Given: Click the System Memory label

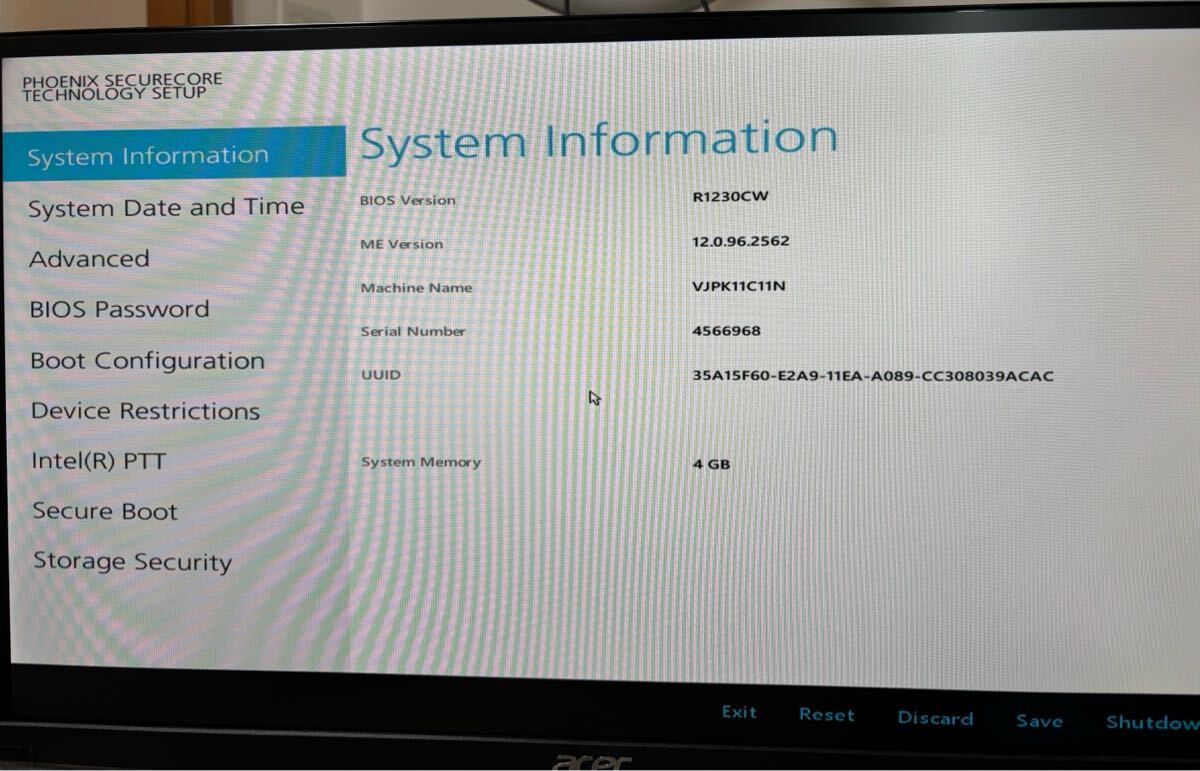Looking at the screenshot, I should (x=420, y=462).
